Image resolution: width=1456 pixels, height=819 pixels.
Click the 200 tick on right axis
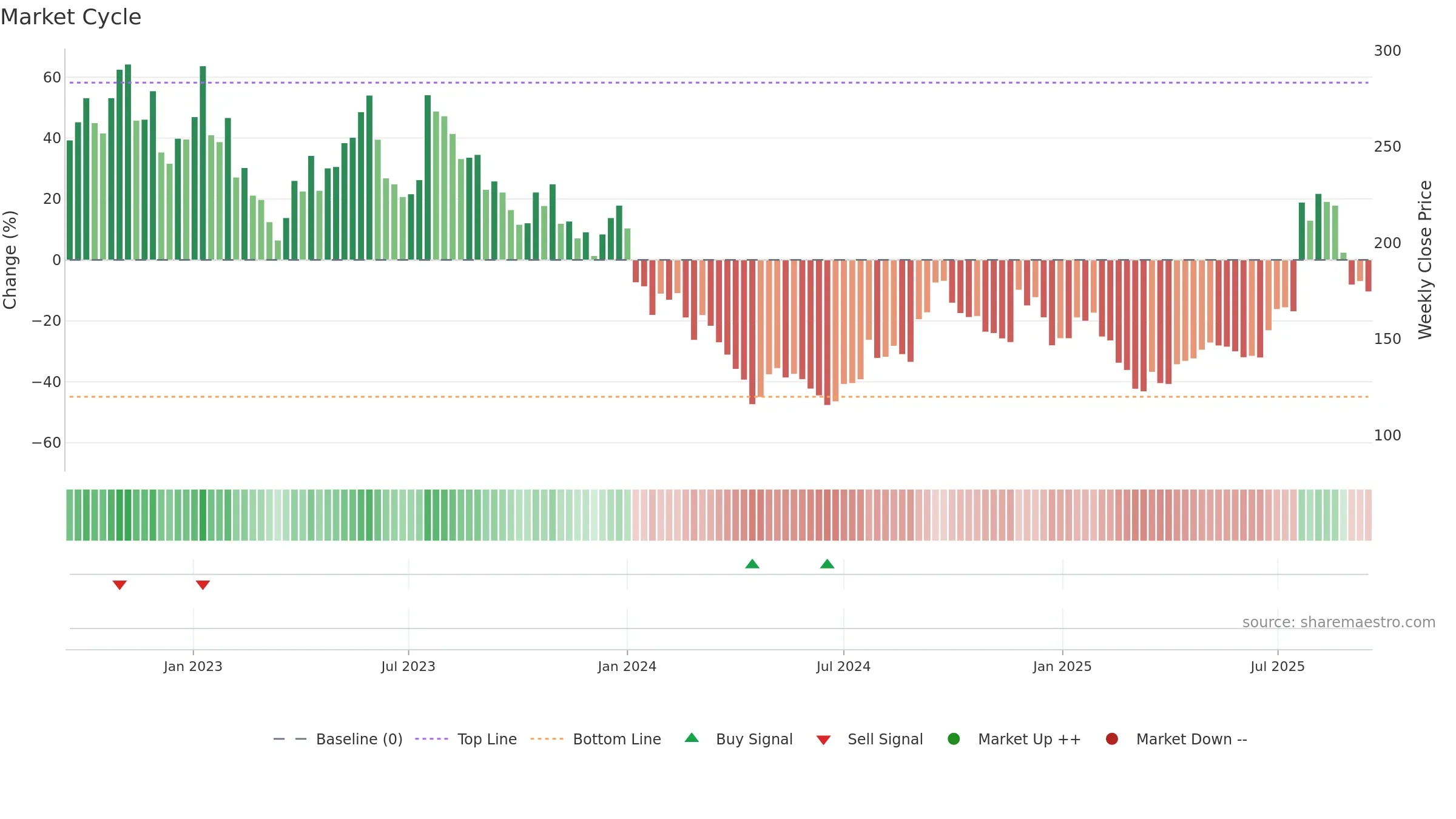click(x=1387, y=243)
